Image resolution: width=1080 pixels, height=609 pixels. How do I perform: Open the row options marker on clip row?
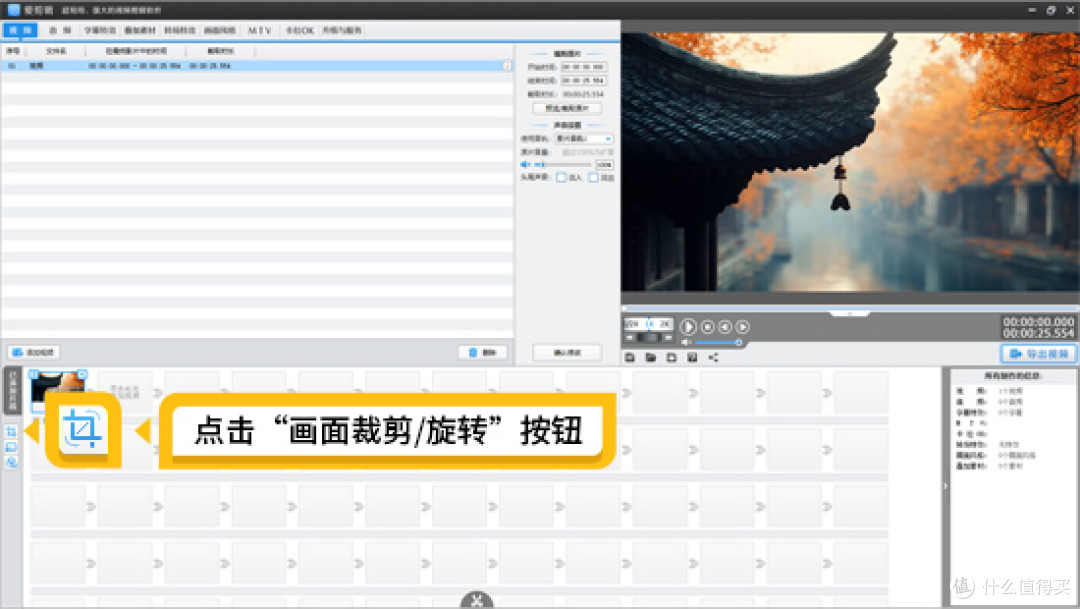coord(508,66)
